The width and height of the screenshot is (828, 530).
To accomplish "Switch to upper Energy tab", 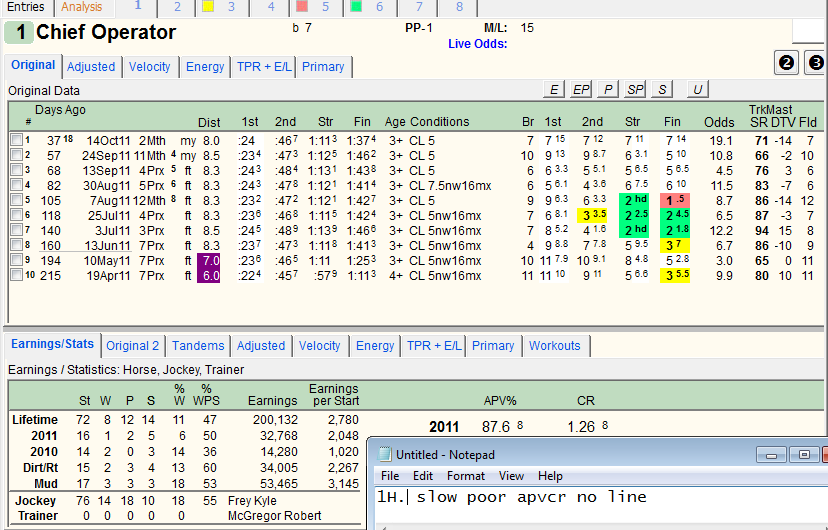I will (205, 67).
